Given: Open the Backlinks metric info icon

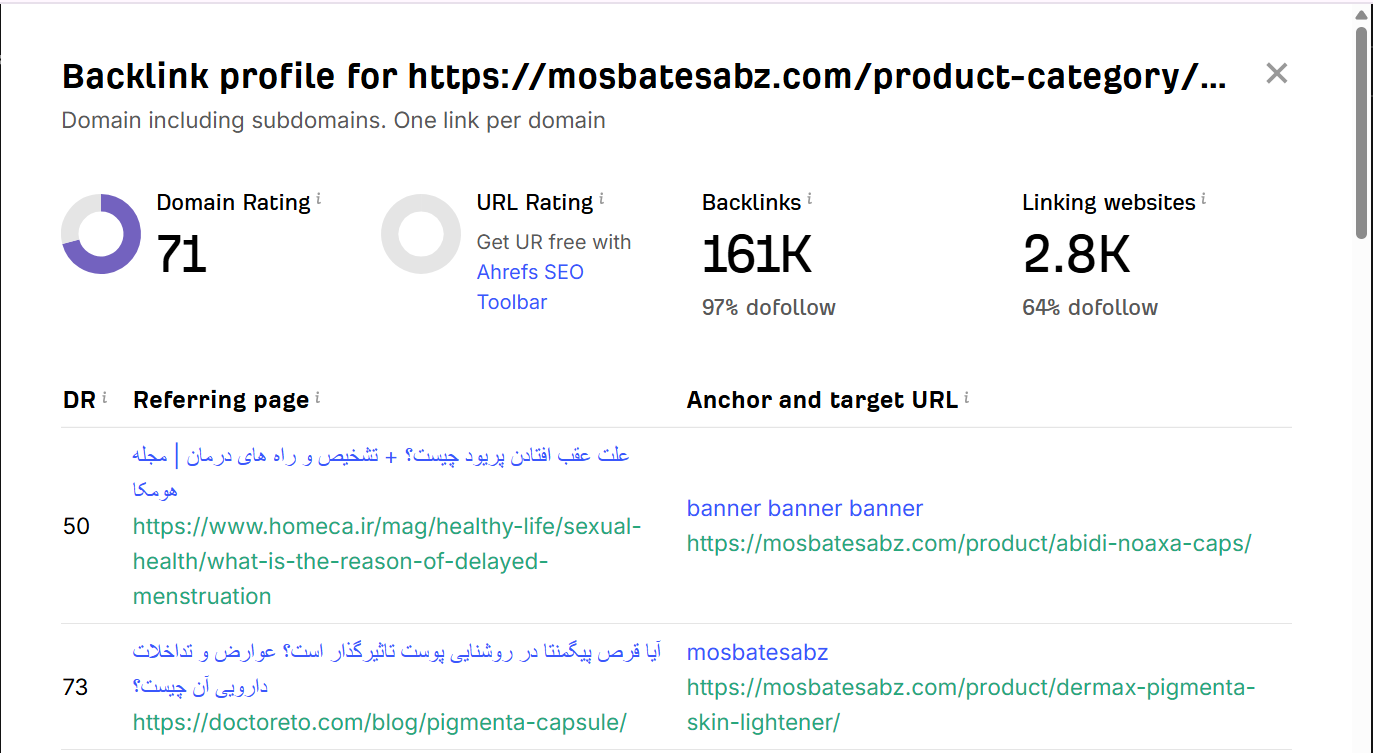Looking at the screenshot, I should (x=809, y=199).
